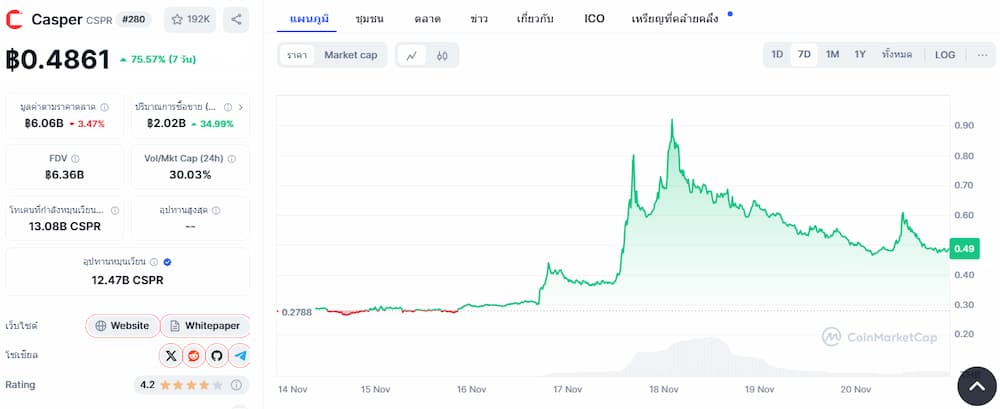Show info icon next to FDV
This screenshot has height=409, width=1000.
click(x=75, y=158)
